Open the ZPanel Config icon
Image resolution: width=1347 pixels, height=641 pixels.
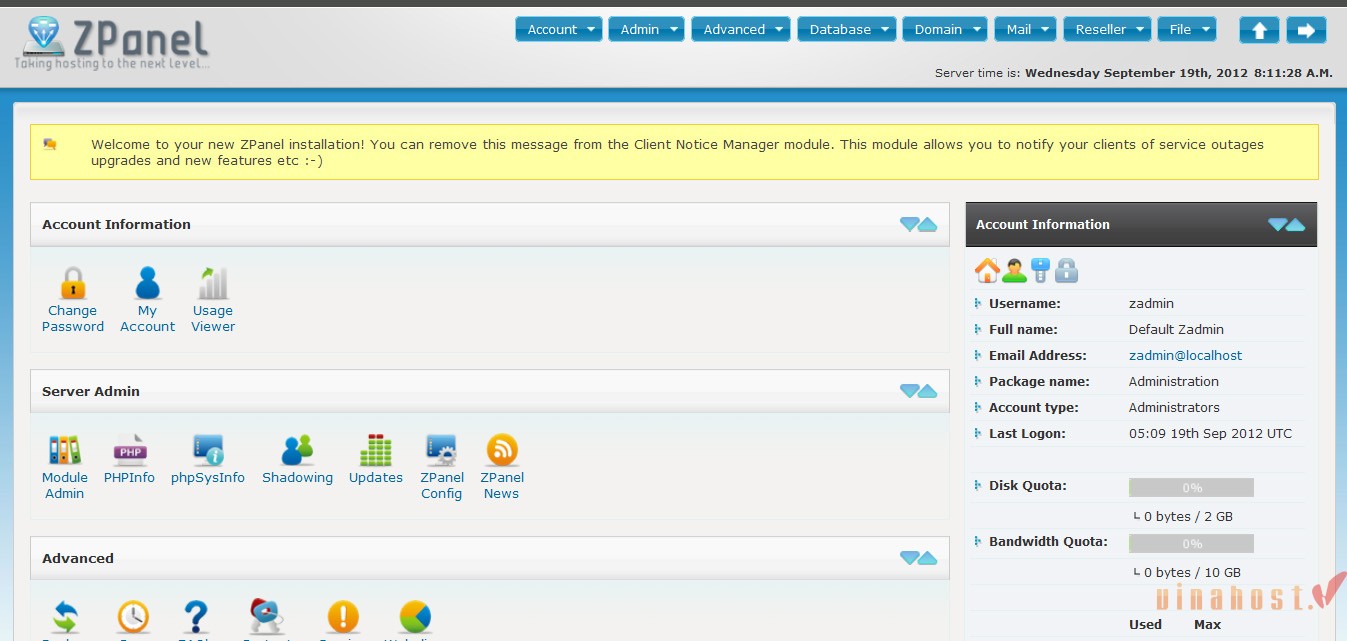(x=441, y=450)
